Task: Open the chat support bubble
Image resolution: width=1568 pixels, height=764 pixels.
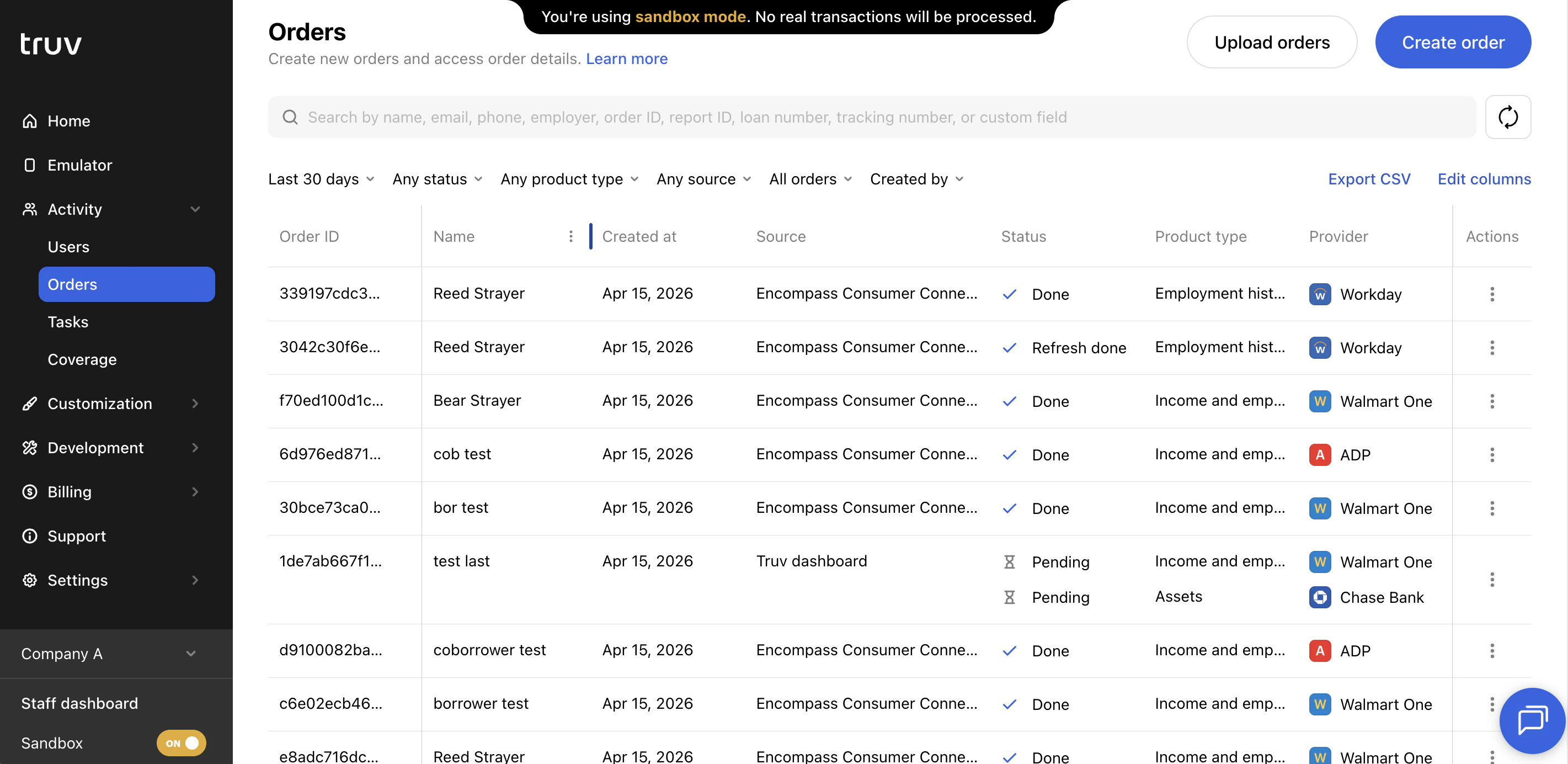Action: [x=1532, y=720]
